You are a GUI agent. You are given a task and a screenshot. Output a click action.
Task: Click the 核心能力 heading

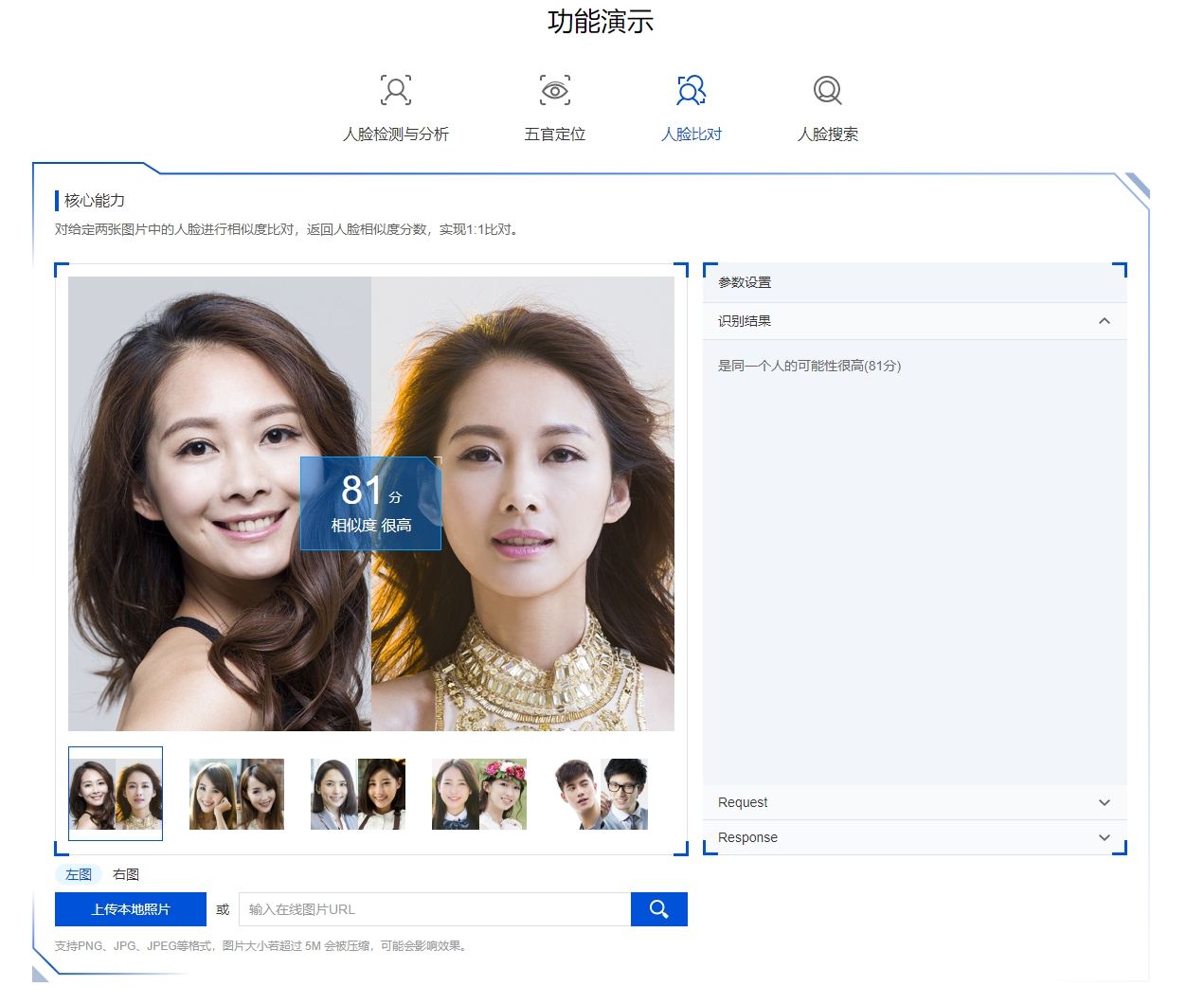(95, 200)
